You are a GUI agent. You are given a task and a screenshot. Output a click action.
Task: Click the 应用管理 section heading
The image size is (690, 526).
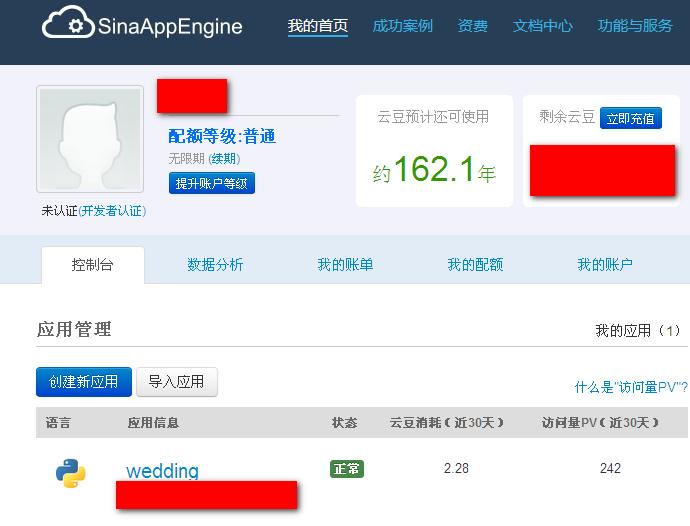[74, 330]
